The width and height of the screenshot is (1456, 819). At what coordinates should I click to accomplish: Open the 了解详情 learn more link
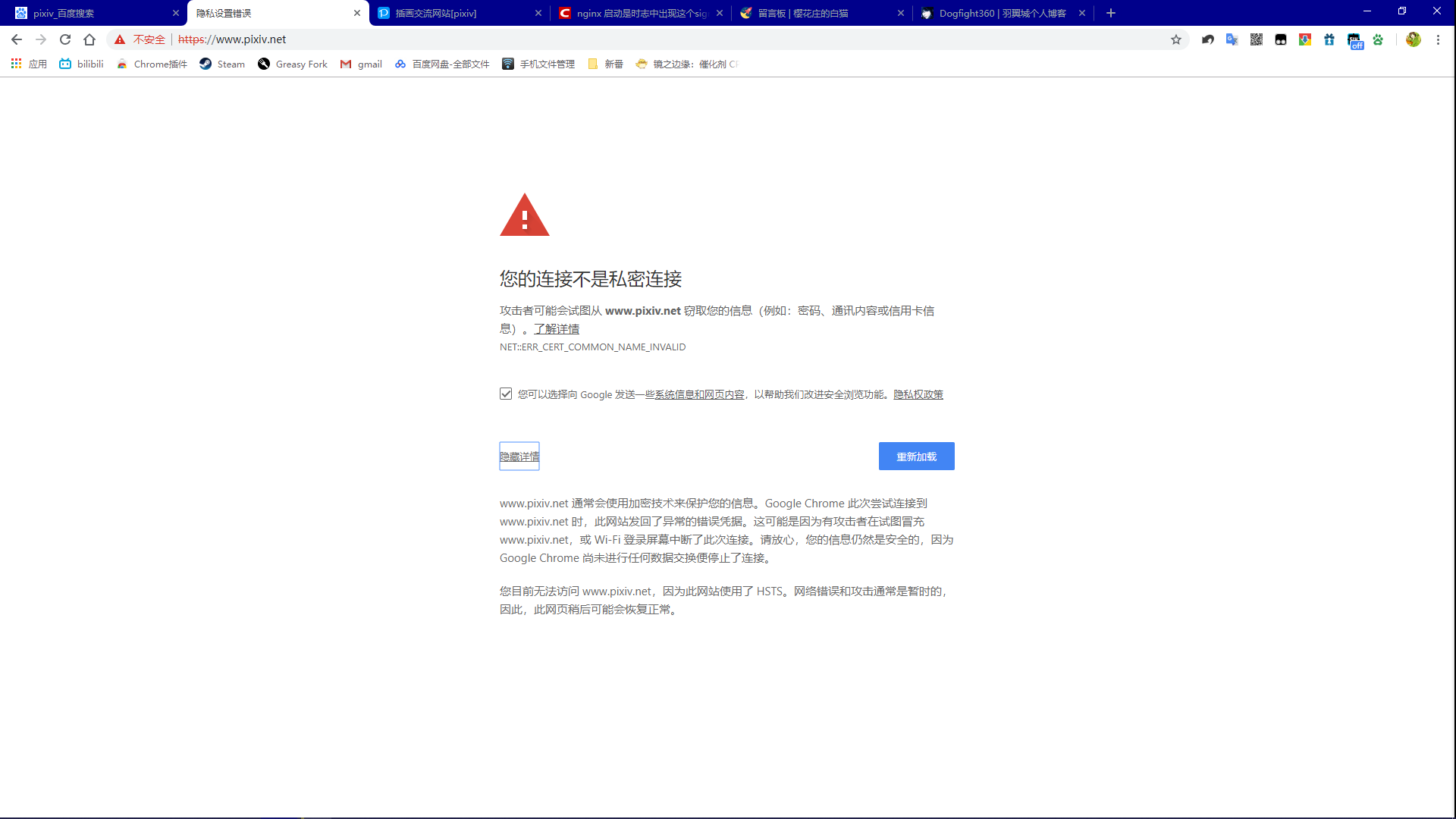556,328
